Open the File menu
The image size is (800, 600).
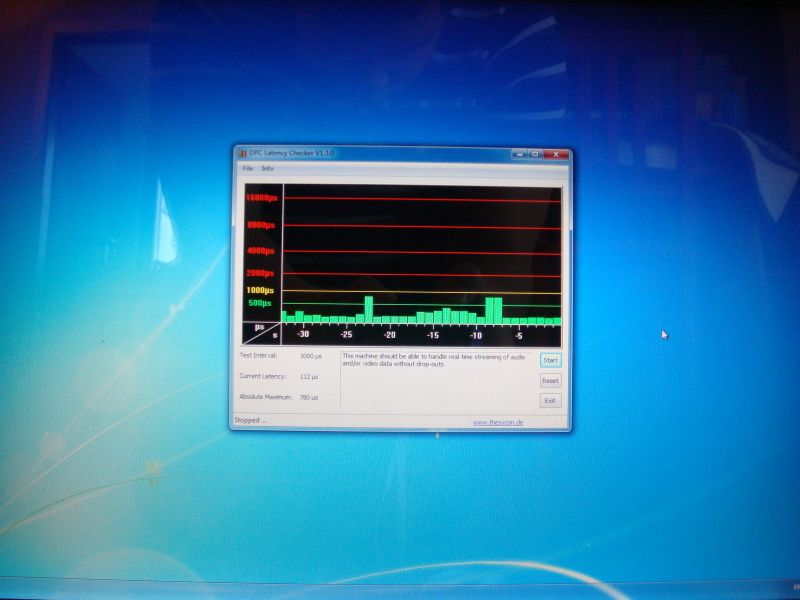247,168
